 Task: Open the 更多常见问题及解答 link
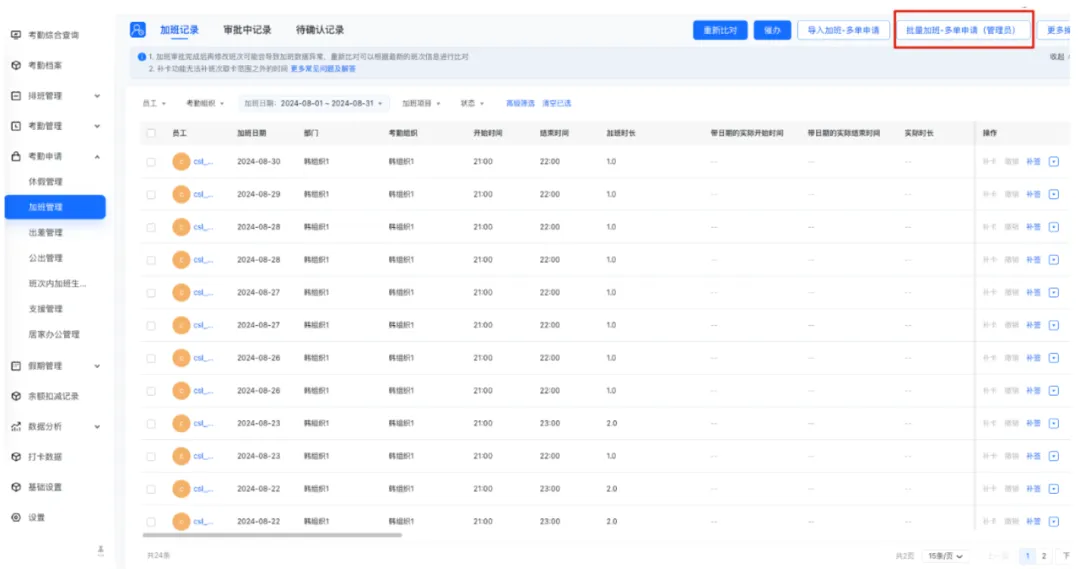coord(323,69)
